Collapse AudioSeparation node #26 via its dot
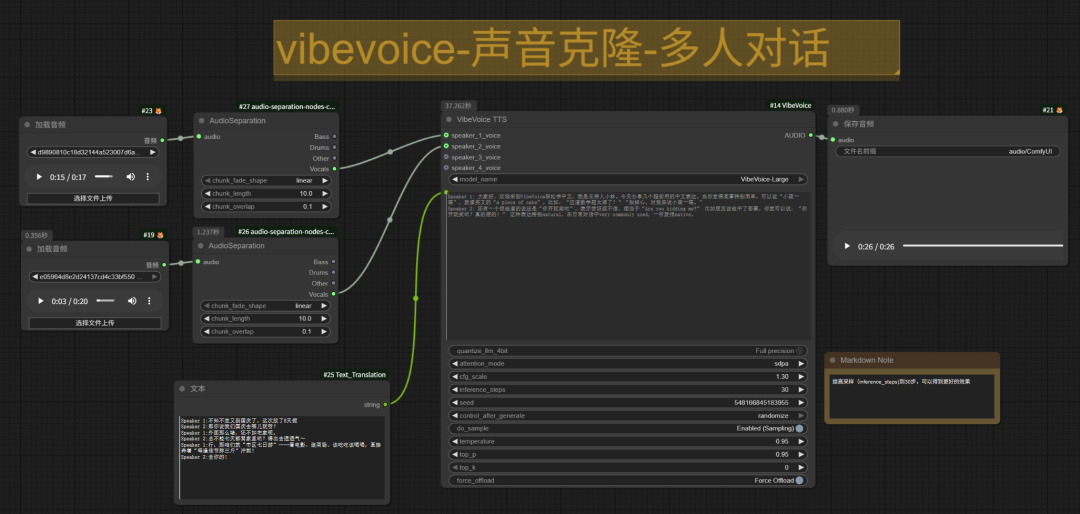Screen dimensions: 1080x514 [x=201, y=246]
